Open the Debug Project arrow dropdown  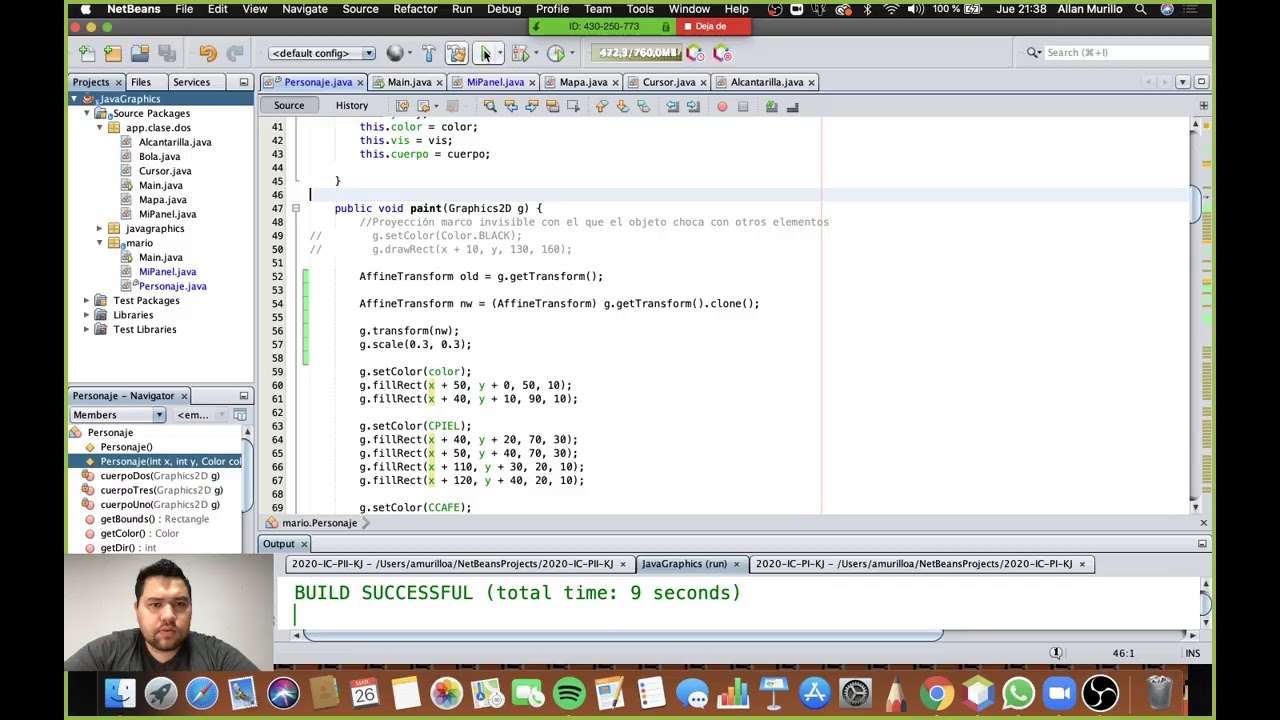click(x=535, y=53)
